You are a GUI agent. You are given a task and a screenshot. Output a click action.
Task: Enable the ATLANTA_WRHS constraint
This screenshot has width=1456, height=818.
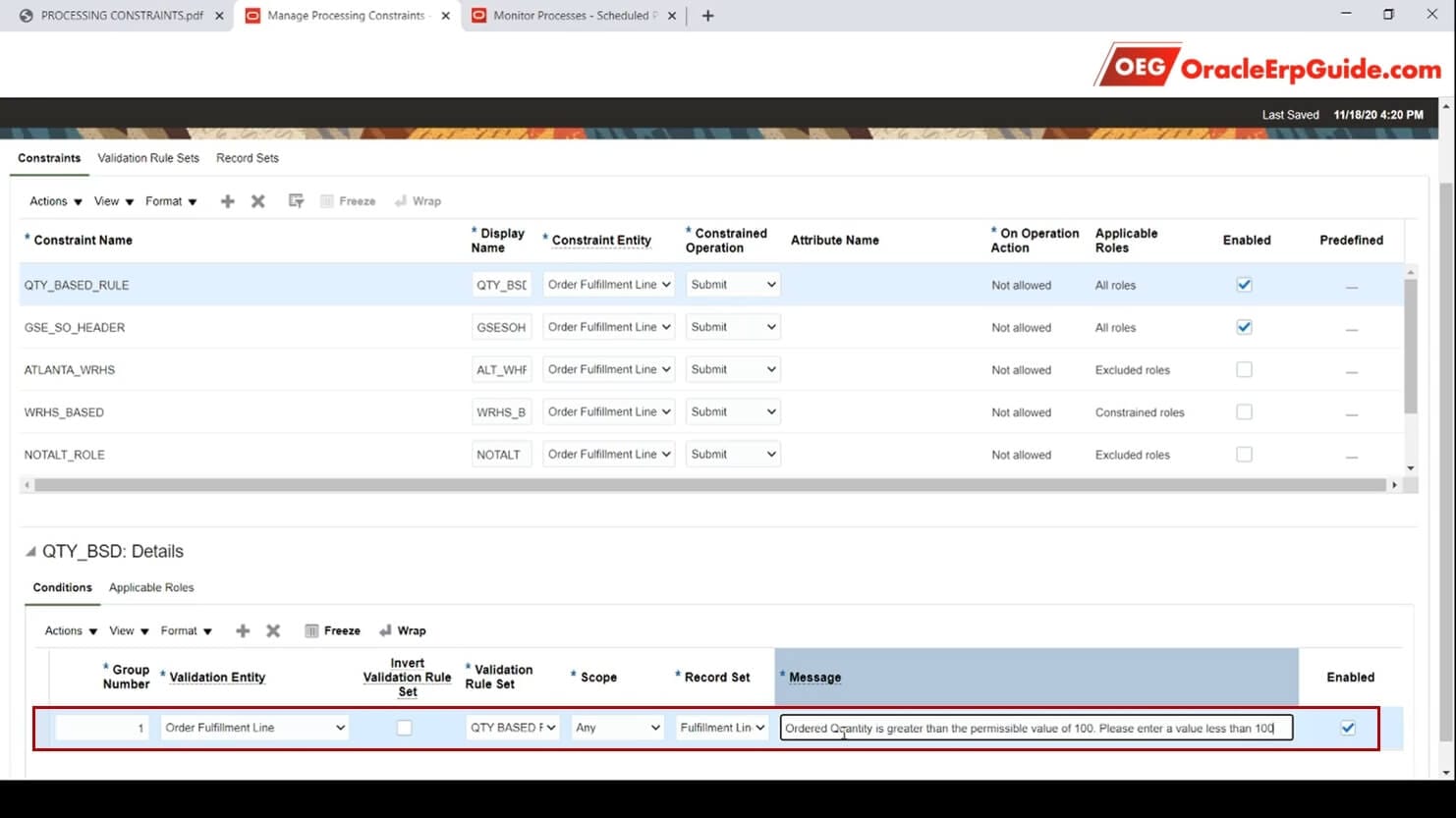[x=1244, y=369]
